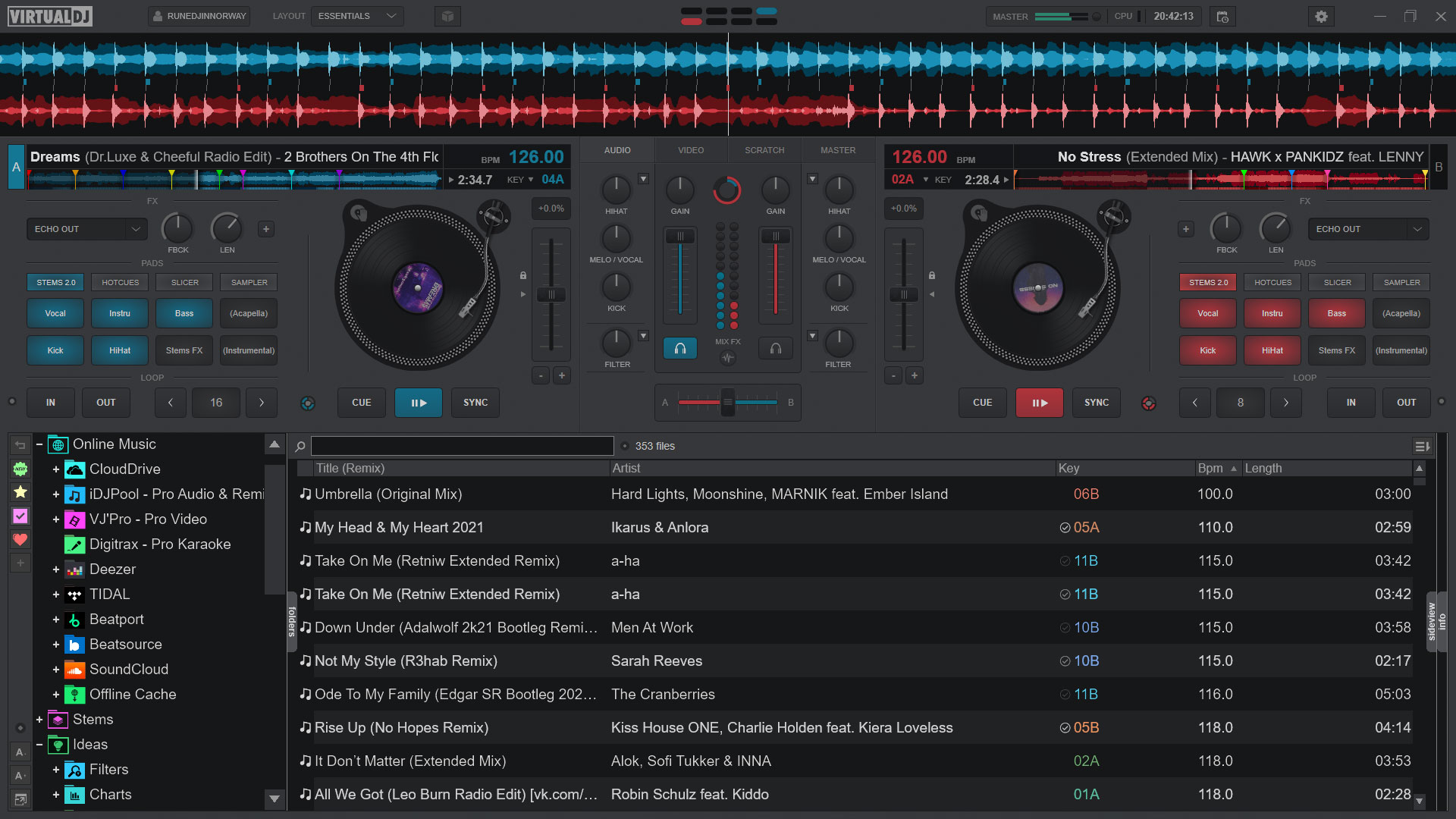Click the sidebar favorites star icon
Screen dimensions: 1456x819
click(x=20, y=492)
